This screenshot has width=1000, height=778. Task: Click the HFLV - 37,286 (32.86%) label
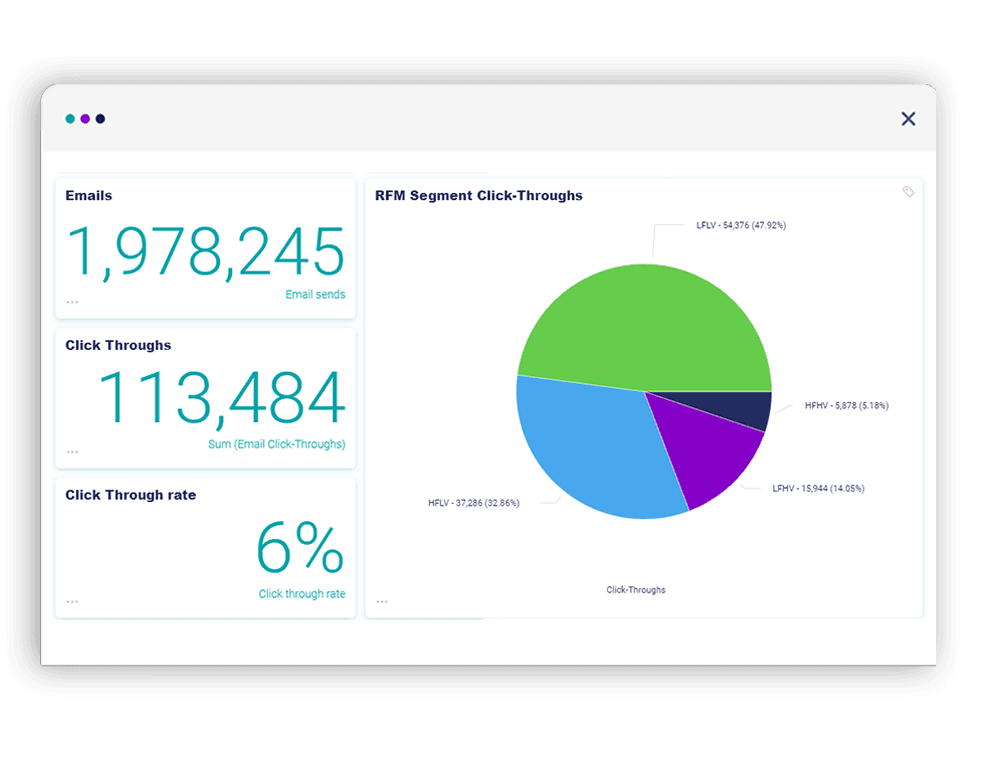pyautogui.click(x=473, y=503)
